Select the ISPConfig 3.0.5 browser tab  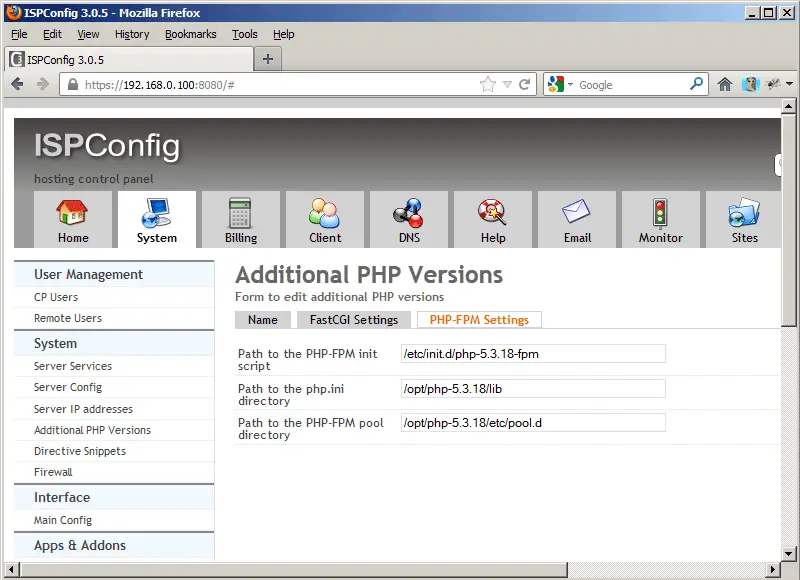pos(131,59)
